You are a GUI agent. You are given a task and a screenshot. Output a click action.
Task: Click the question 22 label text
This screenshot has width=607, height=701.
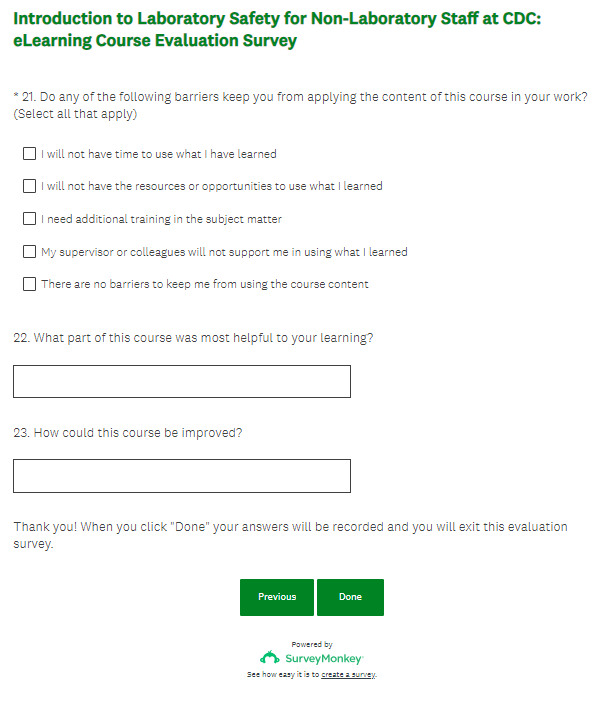(193, 338)
